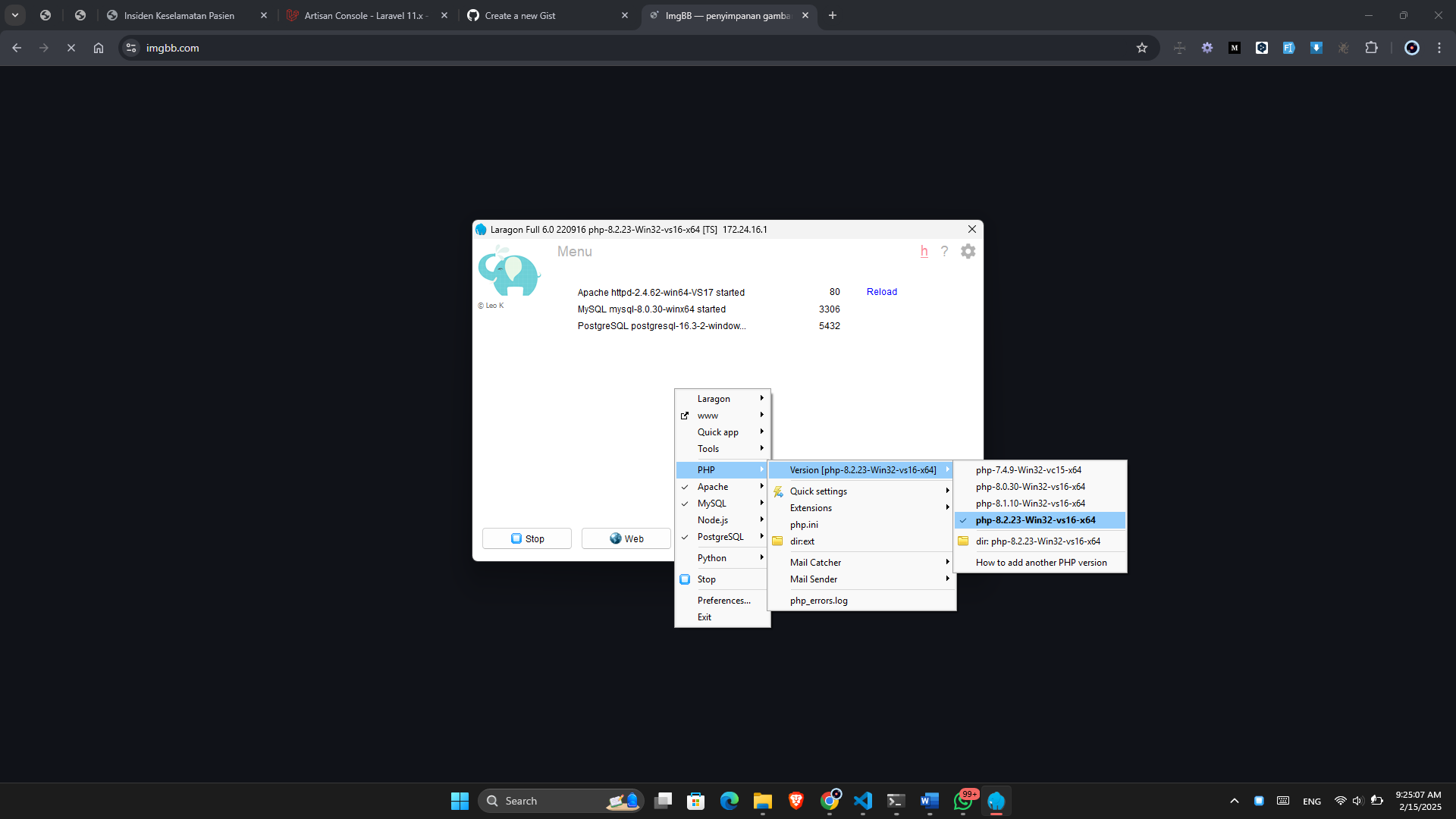The image size is (1456, 819).
Task: Show hidden system tray icons
Action: pyautogui.click(x=1235, y=801)
